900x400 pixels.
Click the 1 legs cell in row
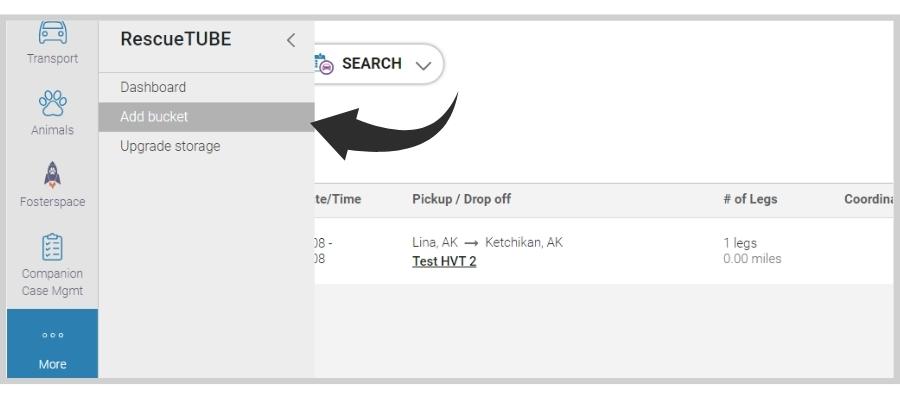coord(740,243)
